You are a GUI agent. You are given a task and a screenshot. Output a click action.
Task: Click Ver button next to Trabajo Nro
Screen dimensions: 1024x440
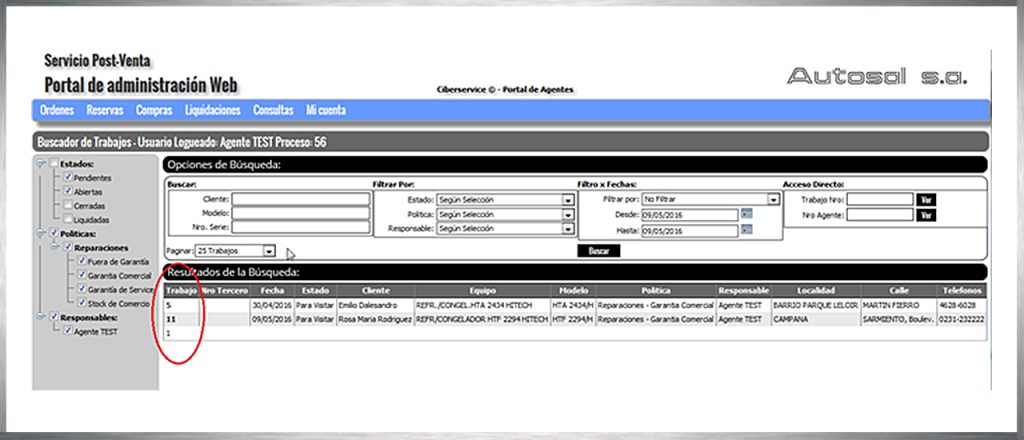(927, 199)
